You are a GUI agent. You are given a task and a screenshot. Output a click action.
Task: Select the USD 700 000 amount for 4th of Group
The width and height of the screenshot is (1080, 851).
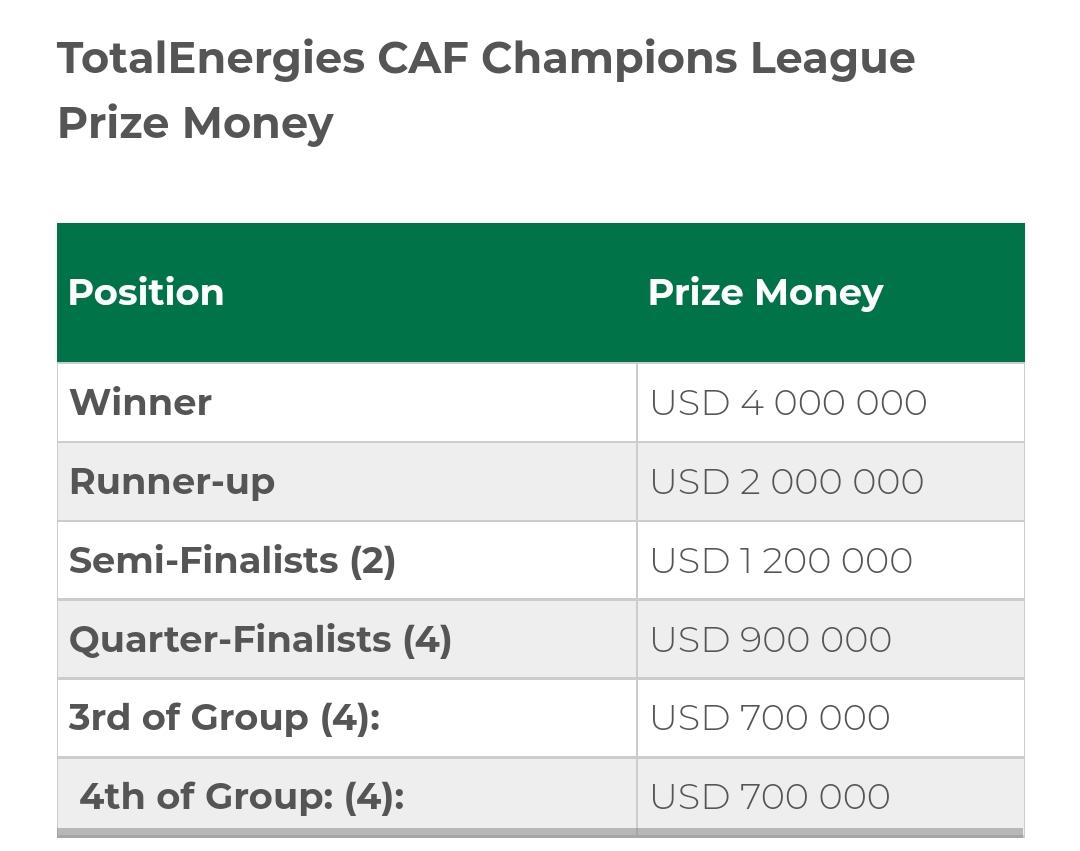click(769, 797)
